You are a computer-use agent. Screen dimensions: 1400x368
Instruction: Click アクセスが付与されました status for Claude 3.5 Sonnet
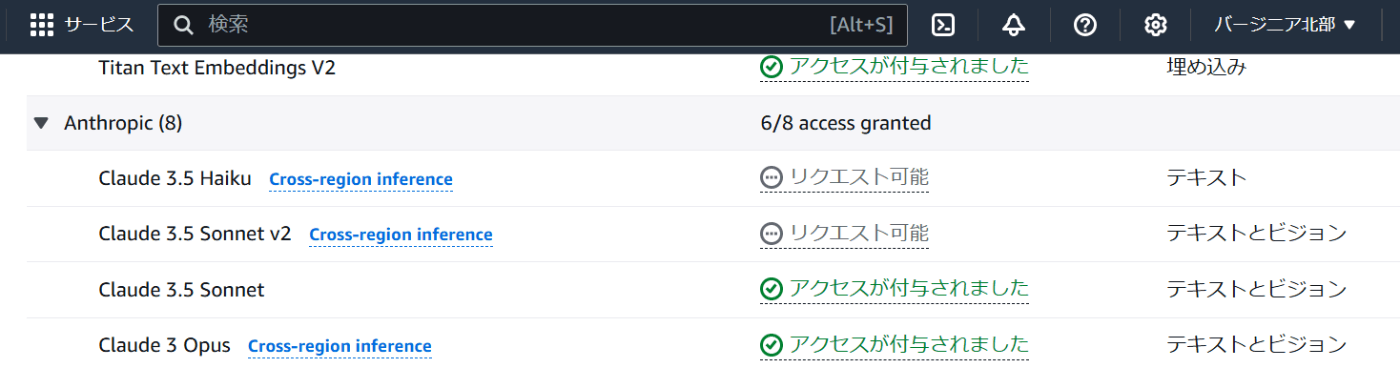pyautogui.click(x=909, y=289)
